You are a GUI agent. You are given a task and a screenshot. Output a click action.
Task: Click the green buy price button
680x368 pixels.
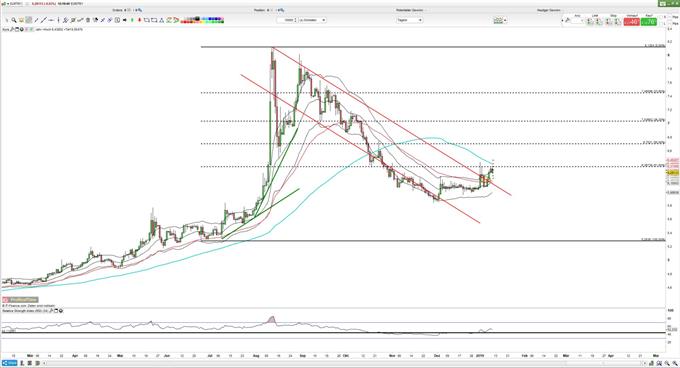649,22
